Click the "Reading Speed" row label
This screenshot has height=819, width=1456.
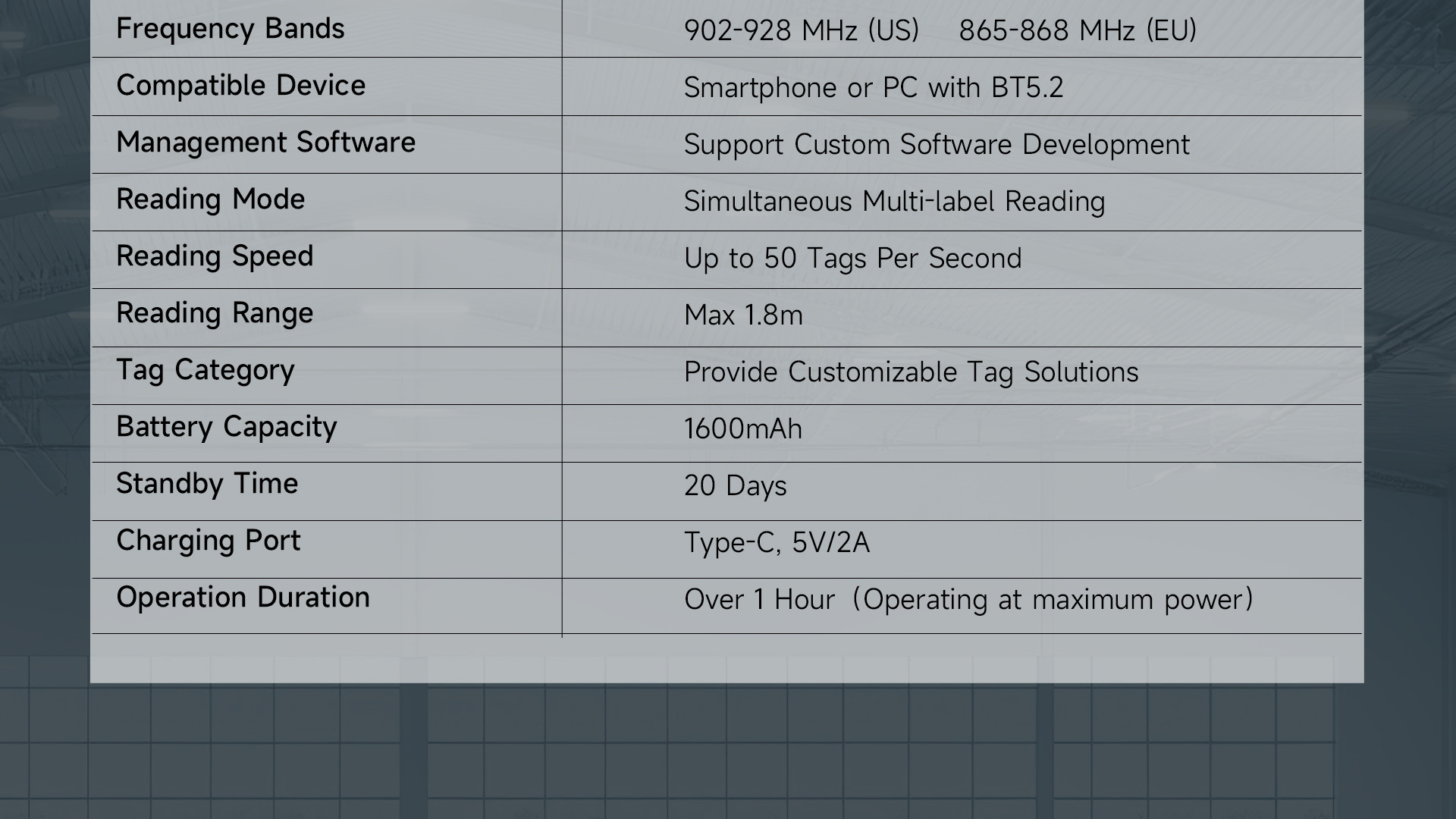215,256
